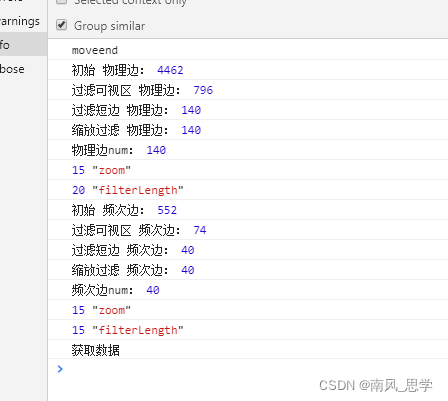Click the 过滤可视区 物理边: 796 log line
Viewport: 448px width, 401px height.
point(248,90)
